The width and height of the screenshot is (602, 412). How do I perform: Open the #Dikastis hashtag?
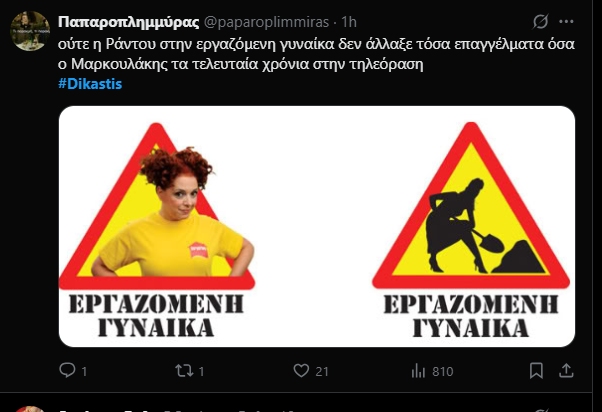pos(90,84)
